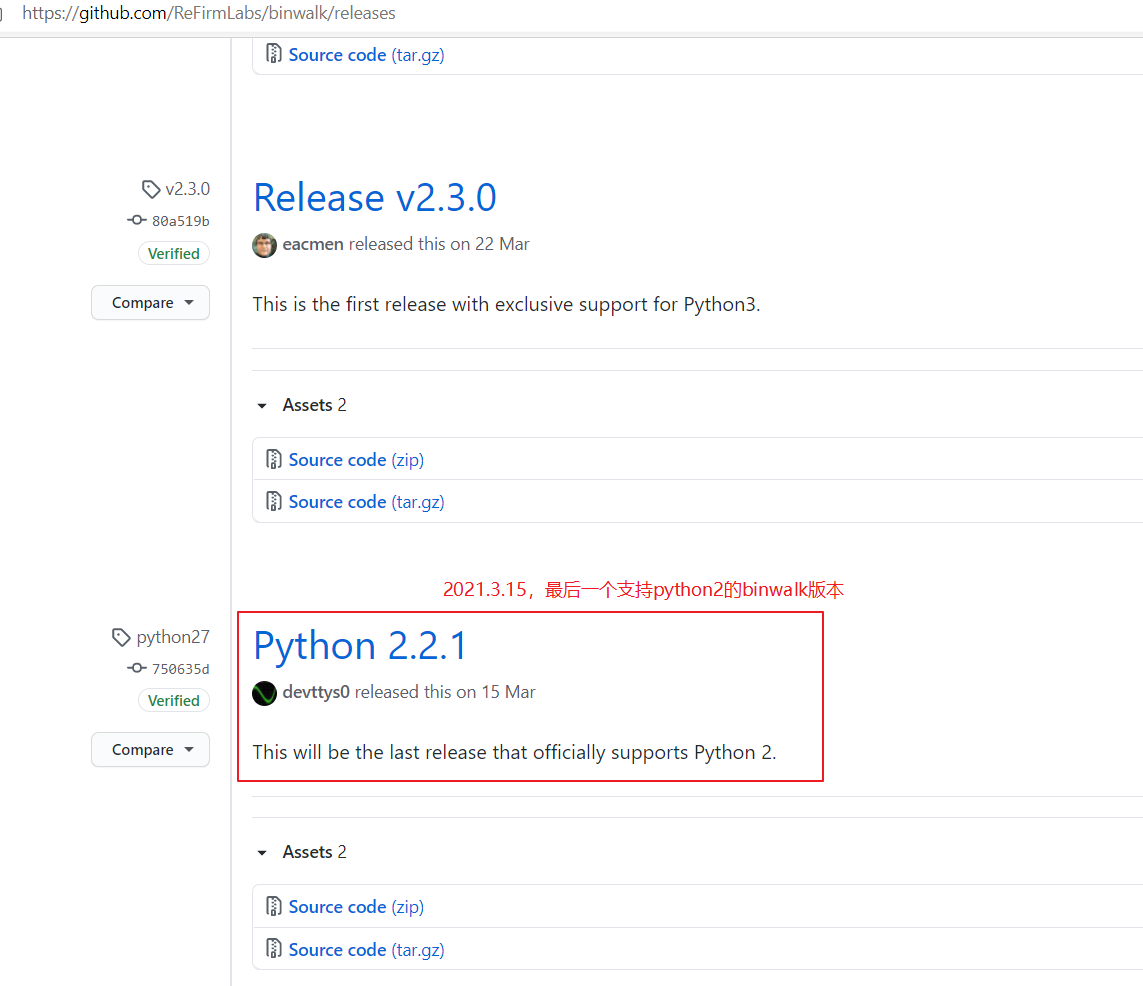1143x986 pixels.
Task: Open the v2.3.0 tag link
Action: pyautogui.click(x=187, y=189)
